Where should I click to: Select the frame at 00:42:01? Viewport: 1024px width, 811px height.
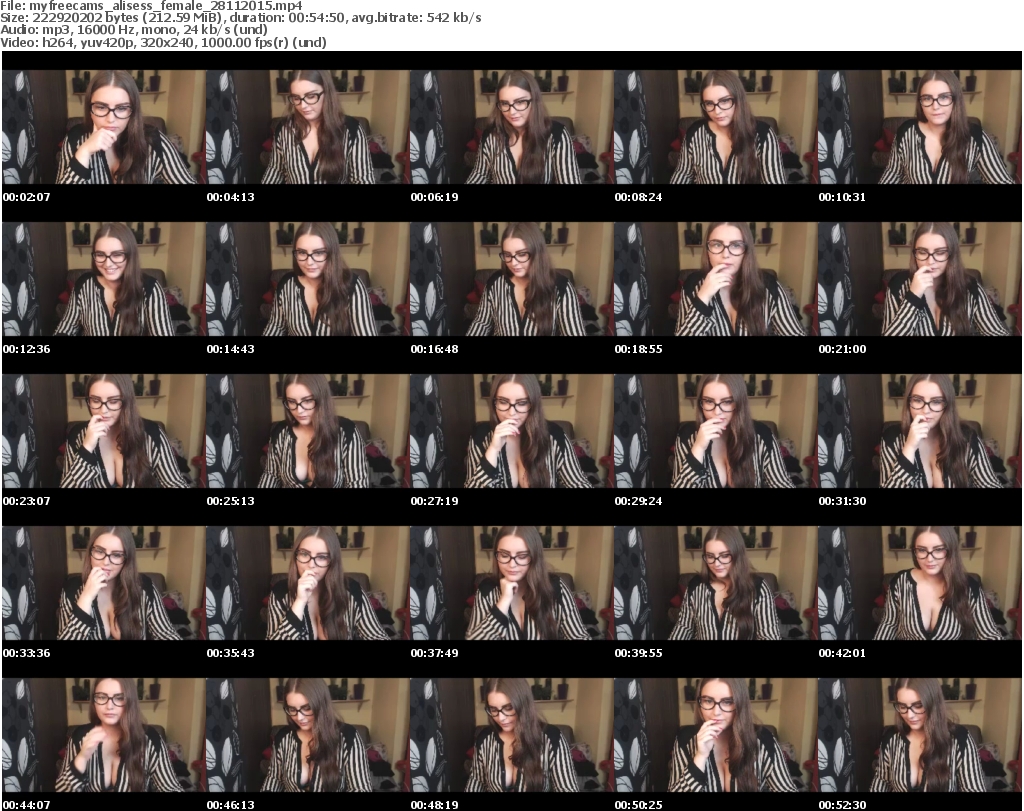click(919, 583)
